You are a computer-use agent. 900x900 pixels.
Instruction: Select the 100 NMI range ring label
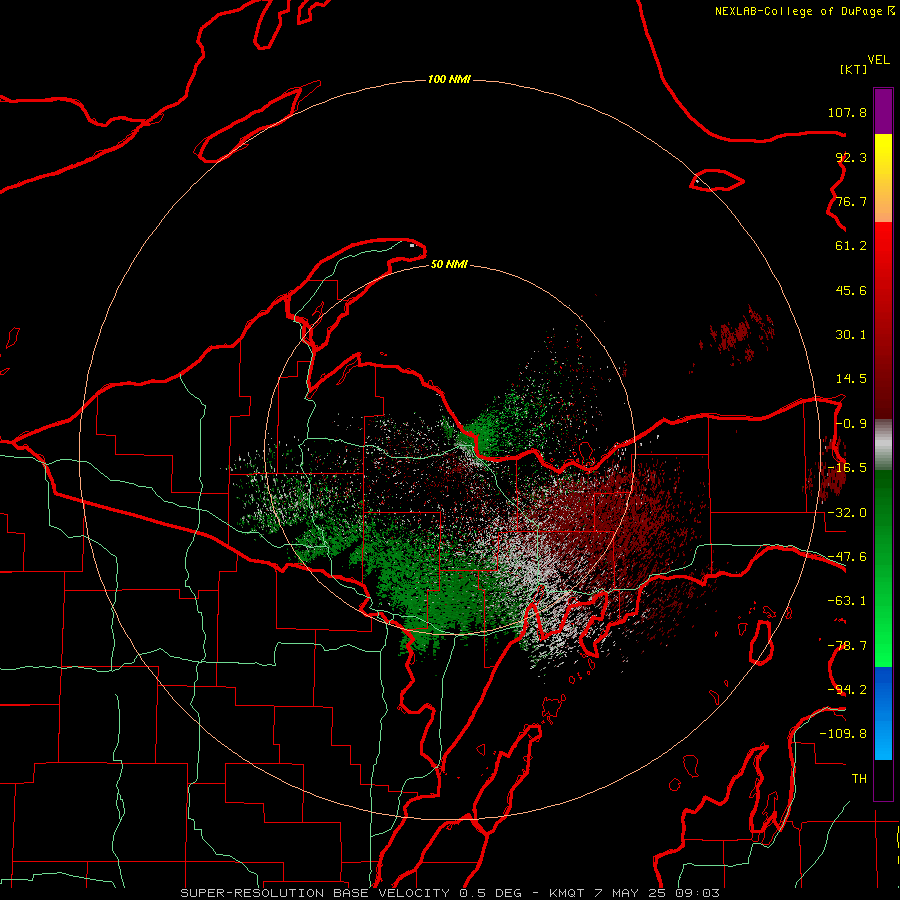tap(449, 79)
